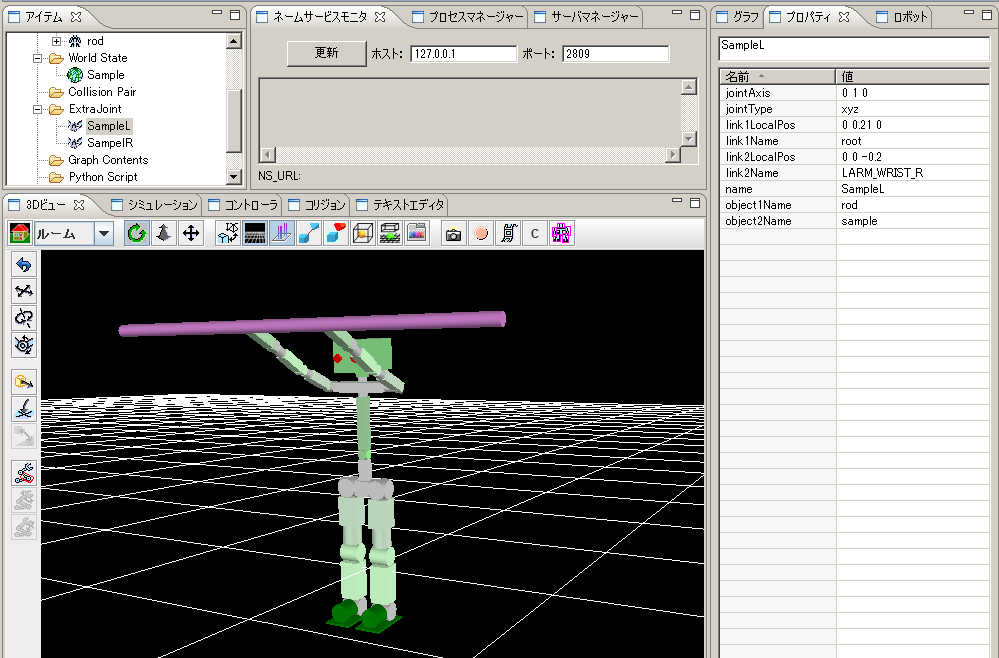Open the ルーム view mode dropdown
This screenshot has width=999, height=658.
[x=103, y=232]
